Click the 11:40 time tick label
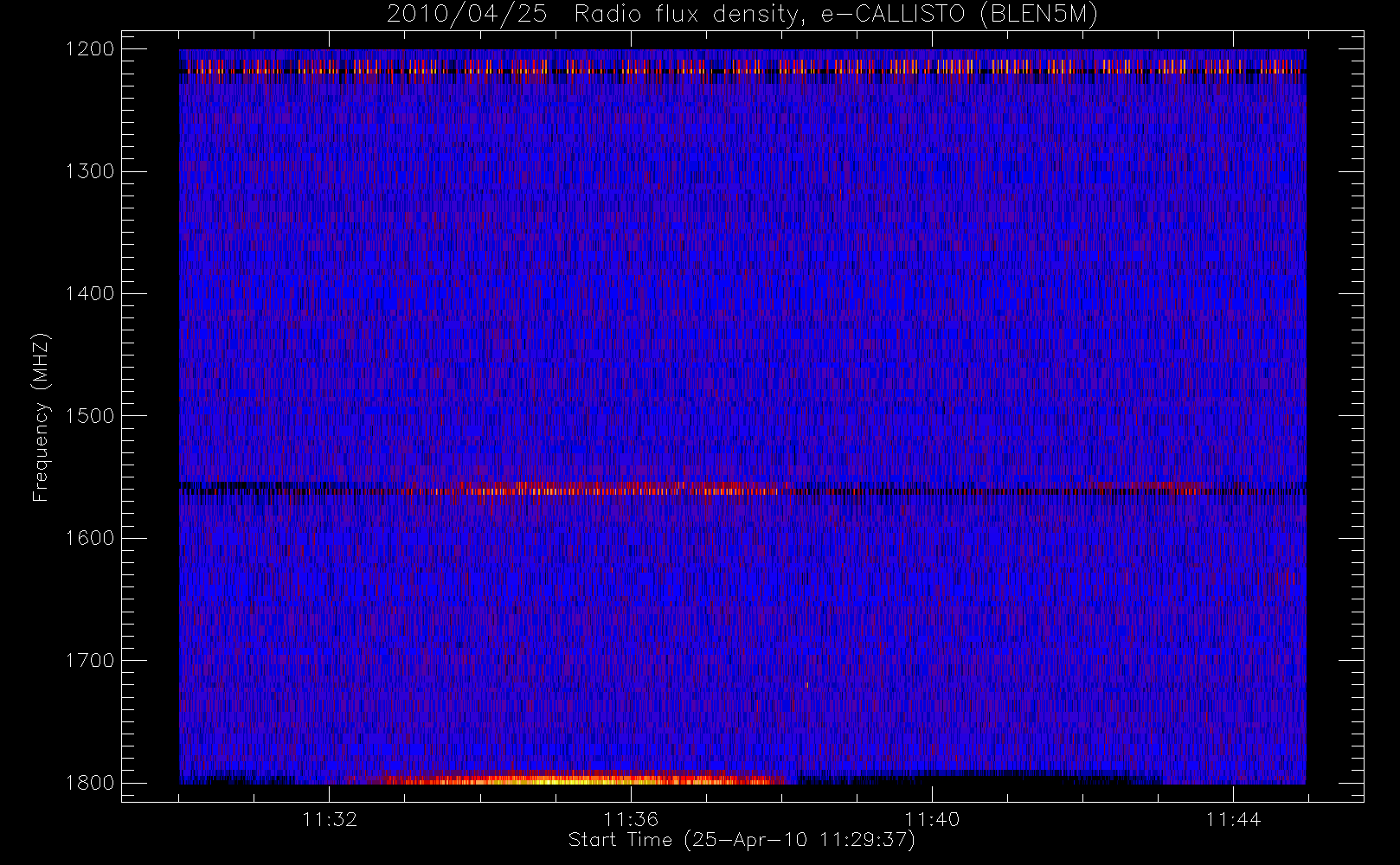The width and height of the screenshot is (1400, 865). pos(932,819)
